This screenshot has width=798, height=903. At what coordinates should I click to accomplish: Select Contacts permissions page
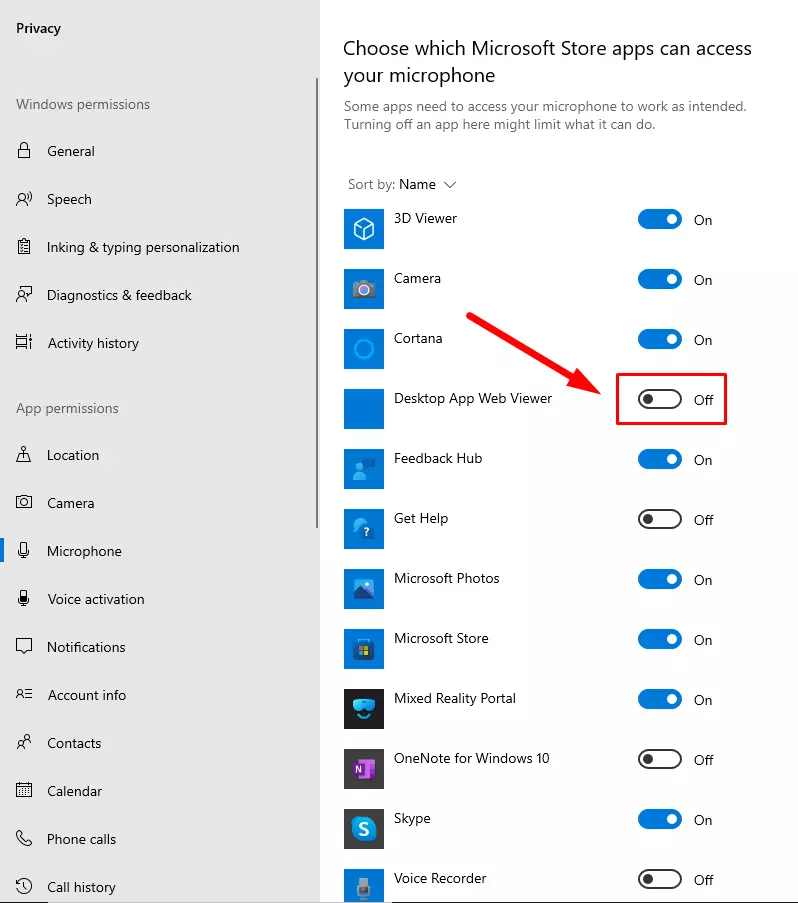[74, 743]
